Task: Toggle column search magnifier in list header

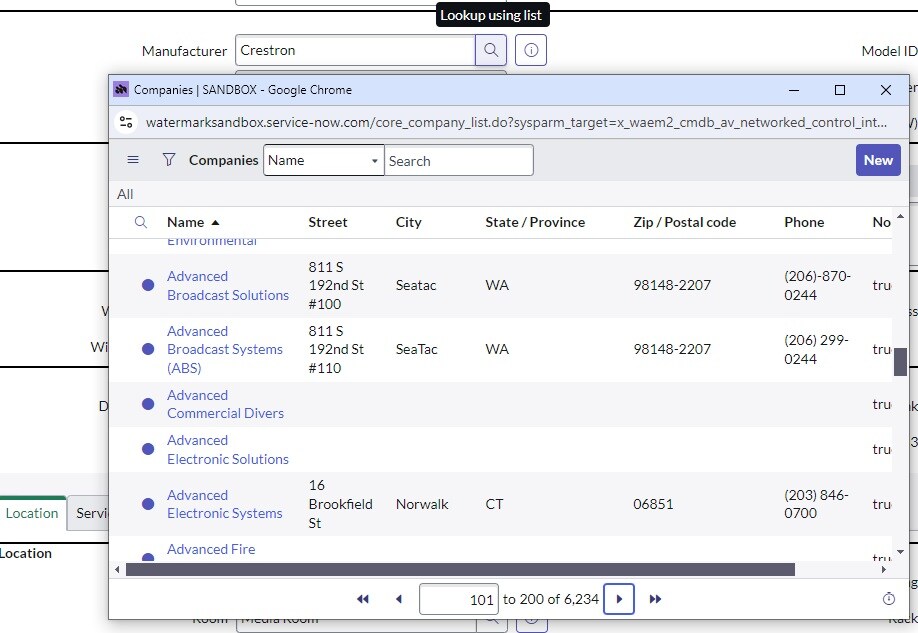Action: tap(141, 223)
